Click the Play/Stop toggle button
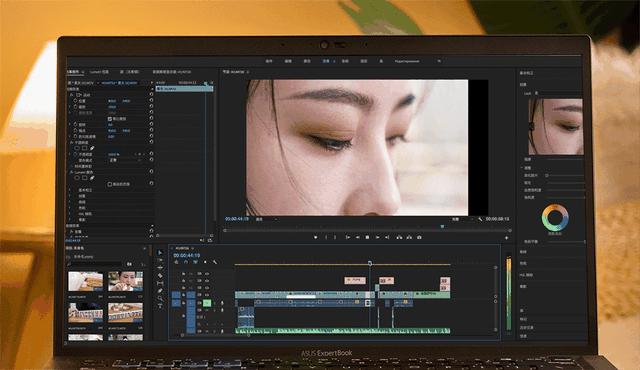This screenshot has height=370, width=640. (367, 237)
